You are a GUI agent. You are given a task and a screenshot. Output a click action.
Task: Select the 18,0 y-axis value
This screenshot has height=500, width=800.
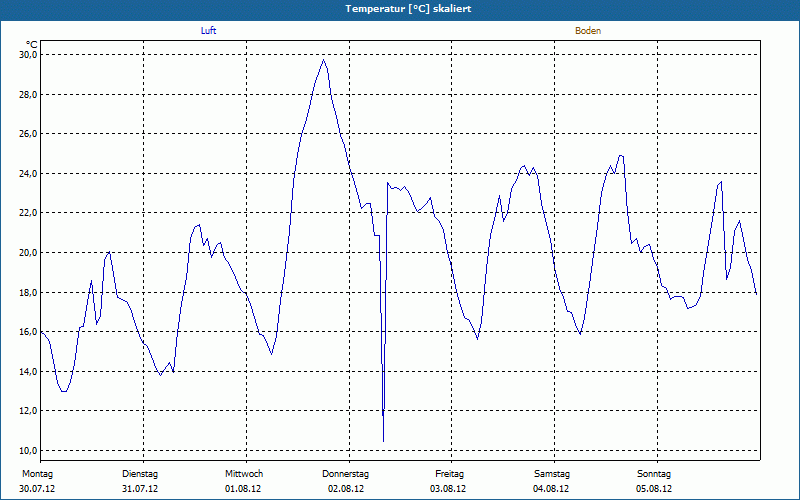coord(29,292)
